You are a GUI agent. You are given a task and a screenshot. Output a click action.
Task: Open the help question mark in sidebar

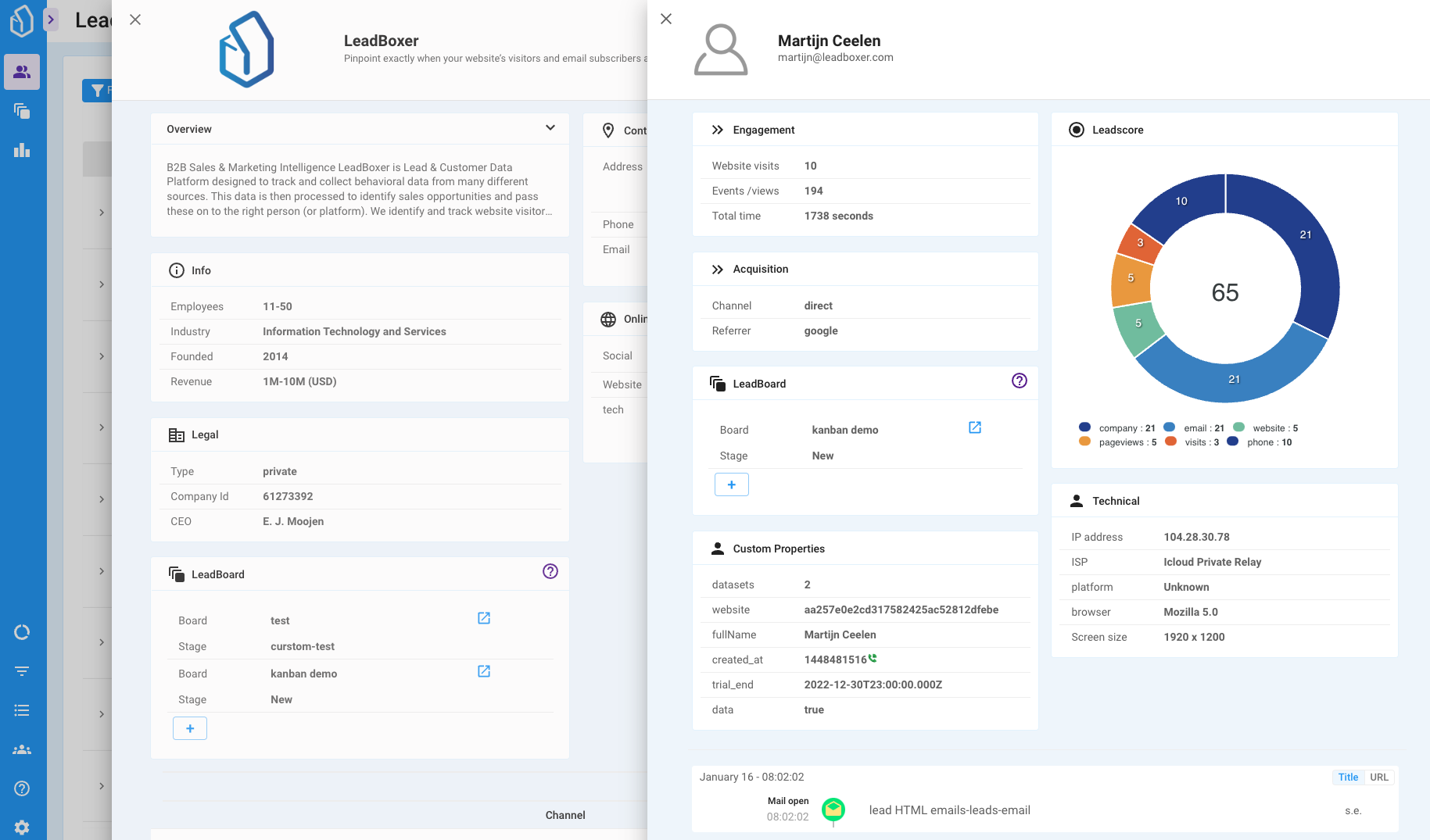(22, 788)
